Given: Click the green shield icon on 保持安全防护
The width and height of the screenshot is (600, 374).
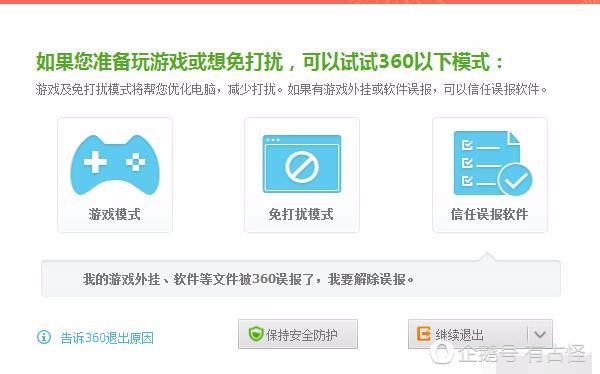Looking at the screenshot, I should (x=255, y=334).
